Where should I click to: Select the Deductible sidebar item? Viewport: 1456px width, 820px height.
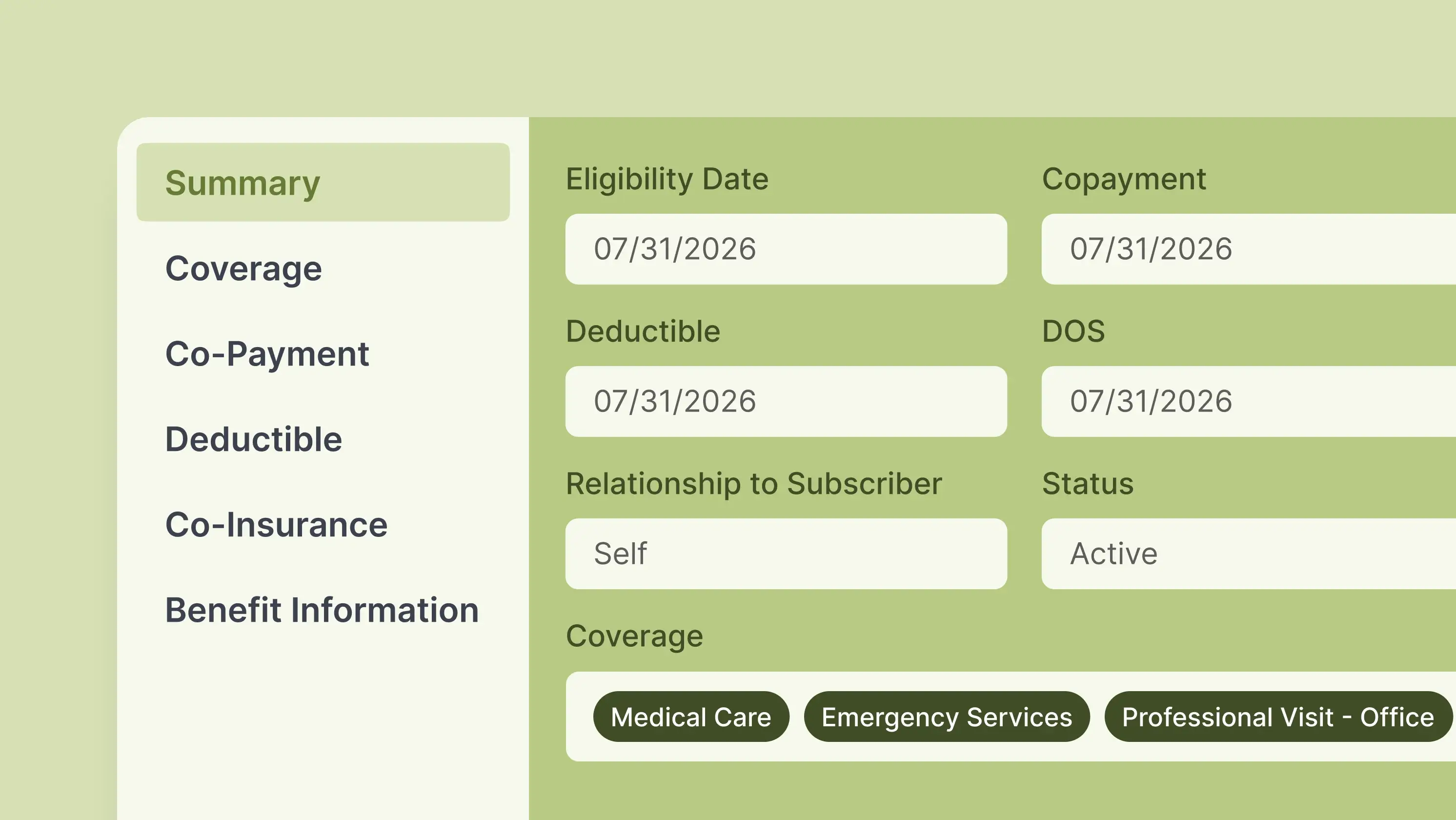[253, 439]
